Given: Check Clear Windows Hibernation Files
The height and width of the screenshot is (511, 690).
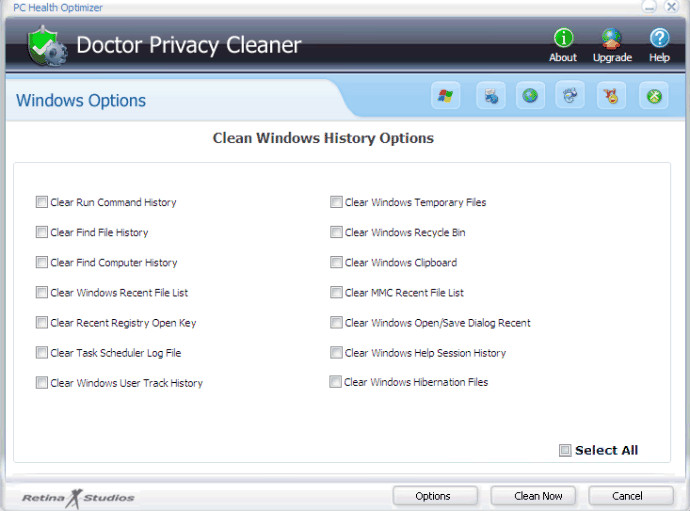Looking at the screenshot, I should point(335,382).
